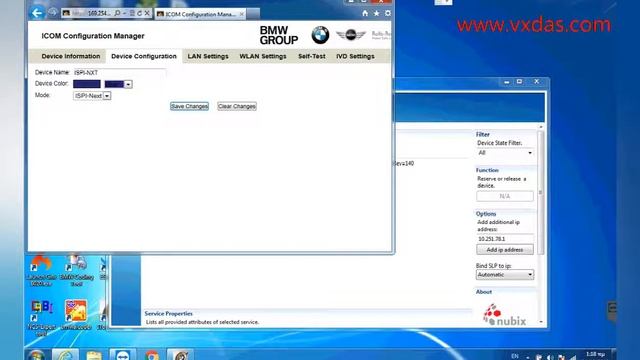Go back with the browser back arrow
The image size is (640, 360).
coord(37,13)
